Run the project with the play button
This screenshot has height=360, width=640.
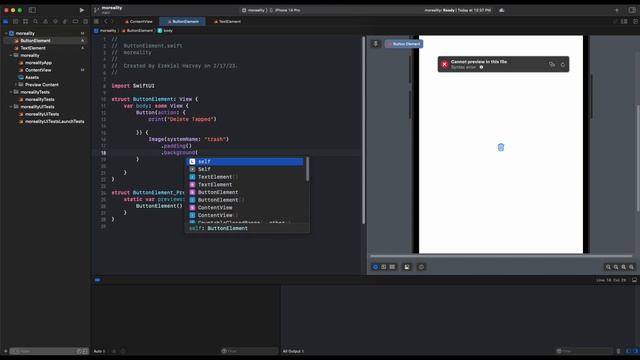tap(82, 10)
